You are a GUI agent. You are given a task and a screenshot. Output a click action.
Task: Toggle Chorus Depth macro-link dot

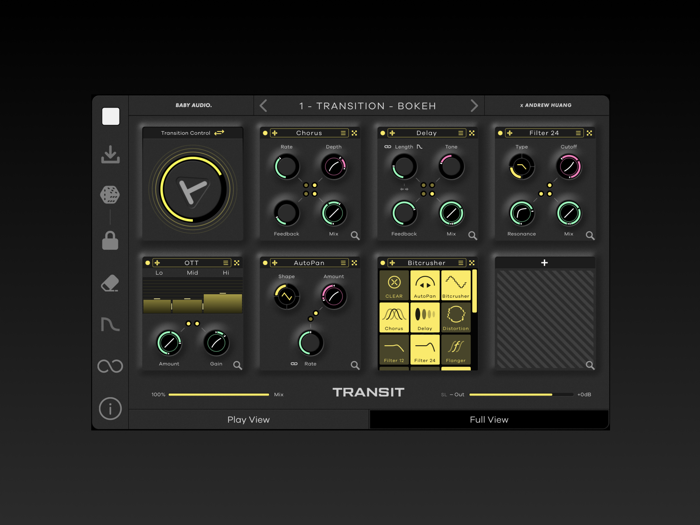tap(315, 185)
